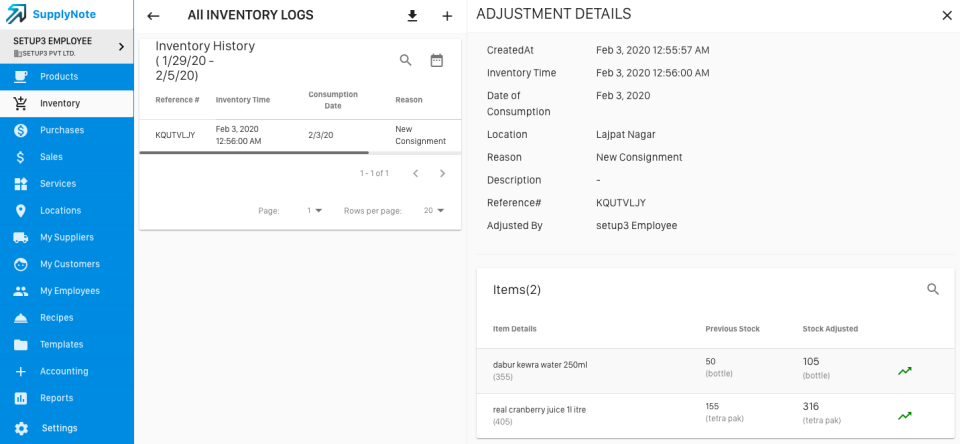Click the setup3 Employee adjusted-by value
The image size is (960, 444).
coord(637,226)
